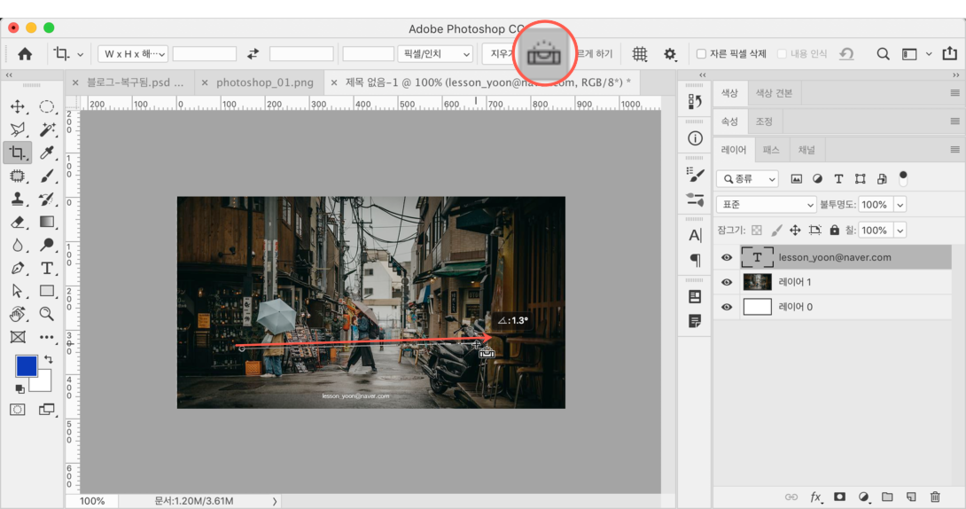The width and height of the screenshot is (966, 509).
Task: Click the Home button in options bar
Action: pos(25,54)
